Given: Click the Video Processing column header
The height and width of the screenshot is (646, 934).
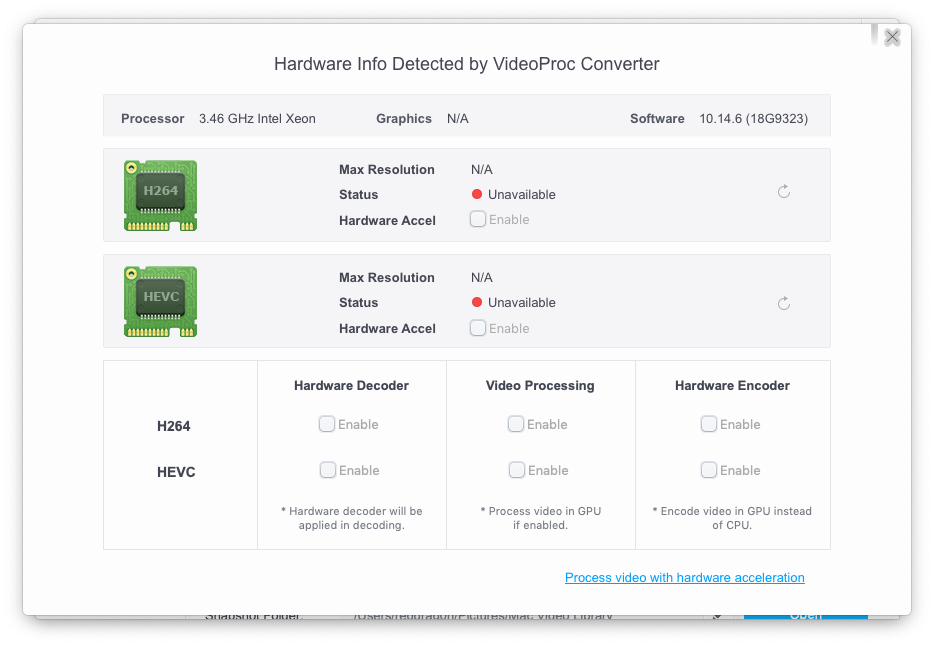Looking at the screenshot, I should tap(540, 386).
